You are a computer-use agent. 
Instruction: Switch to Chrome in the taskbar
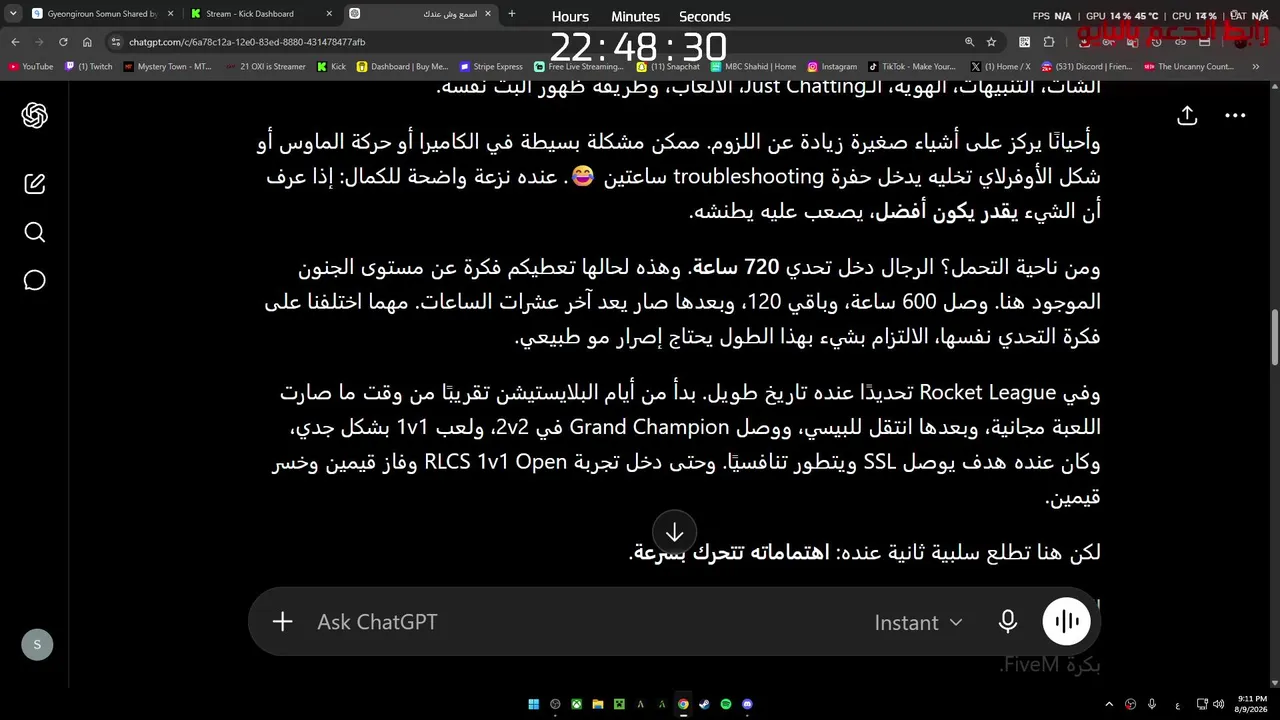[683, 704]
